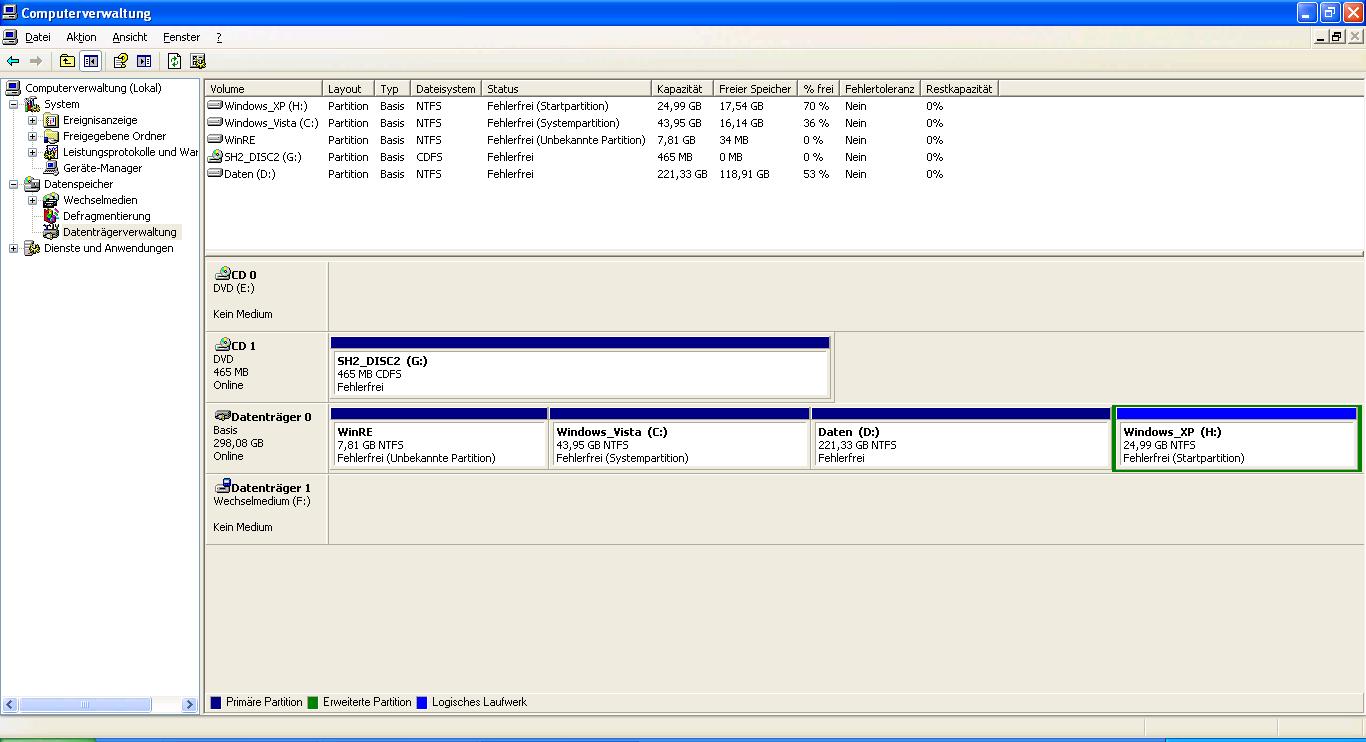Click 17,54 GB free space cell

(x=741, y=106)
